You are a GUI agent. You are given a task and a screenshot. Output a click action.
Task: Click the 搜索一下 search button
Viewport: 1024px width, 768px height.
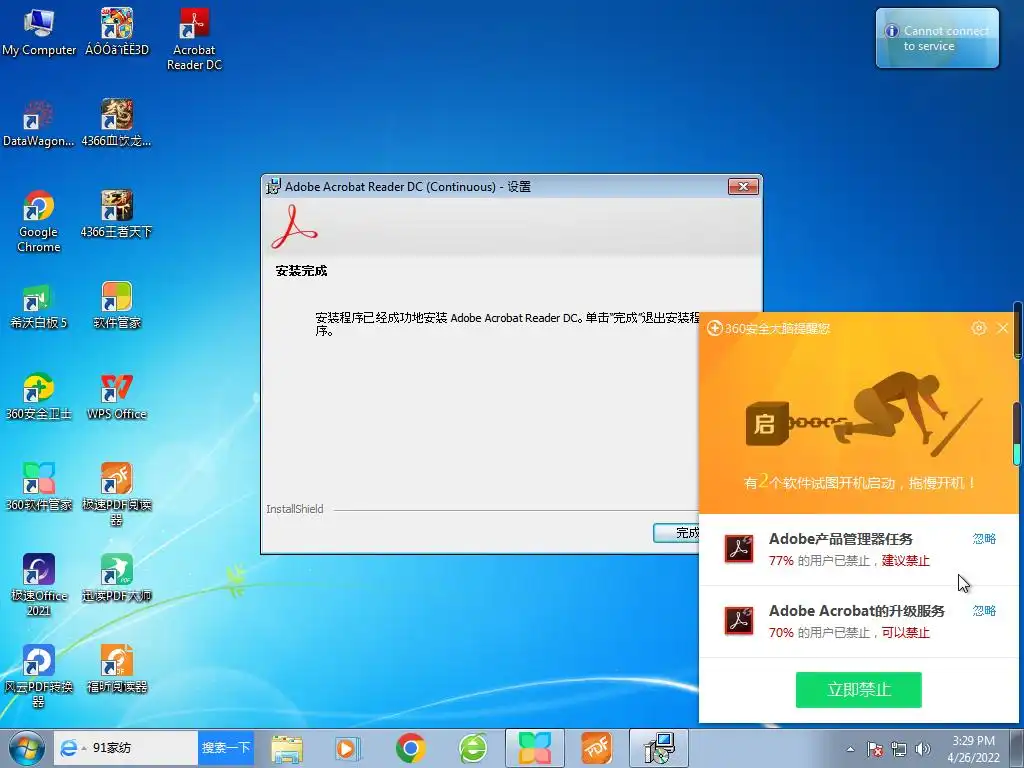pyautogui.click(x=225, y=748)
